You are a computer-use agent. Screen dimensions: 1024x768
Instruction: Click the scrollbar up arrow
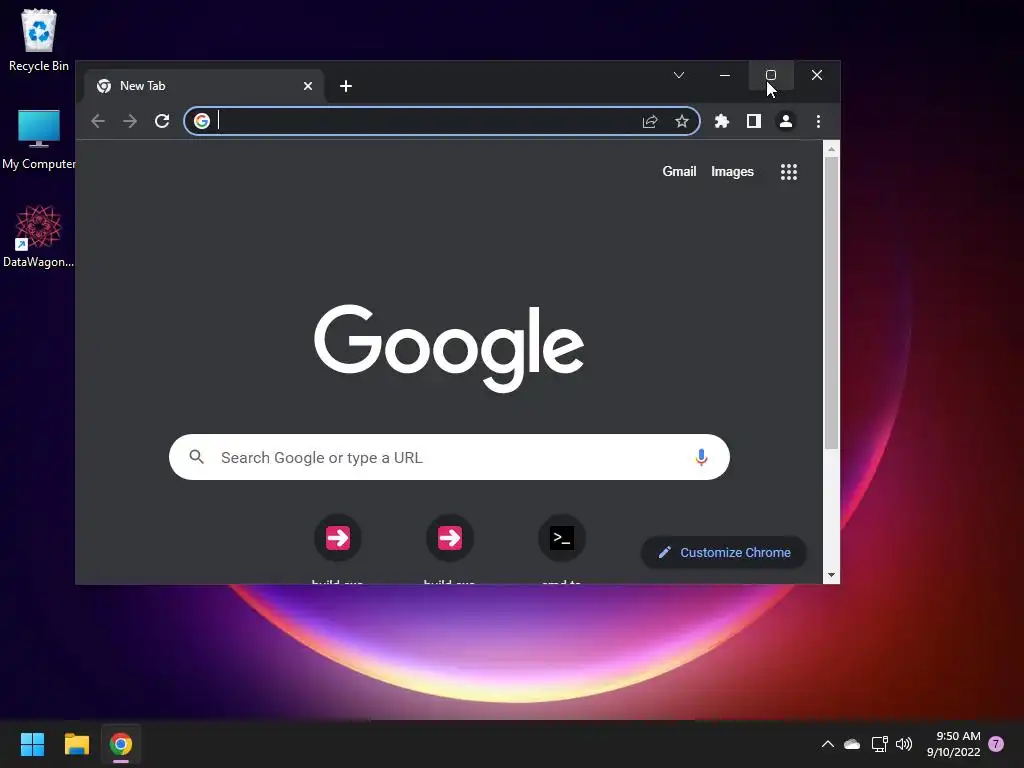[x=831, y=149]
